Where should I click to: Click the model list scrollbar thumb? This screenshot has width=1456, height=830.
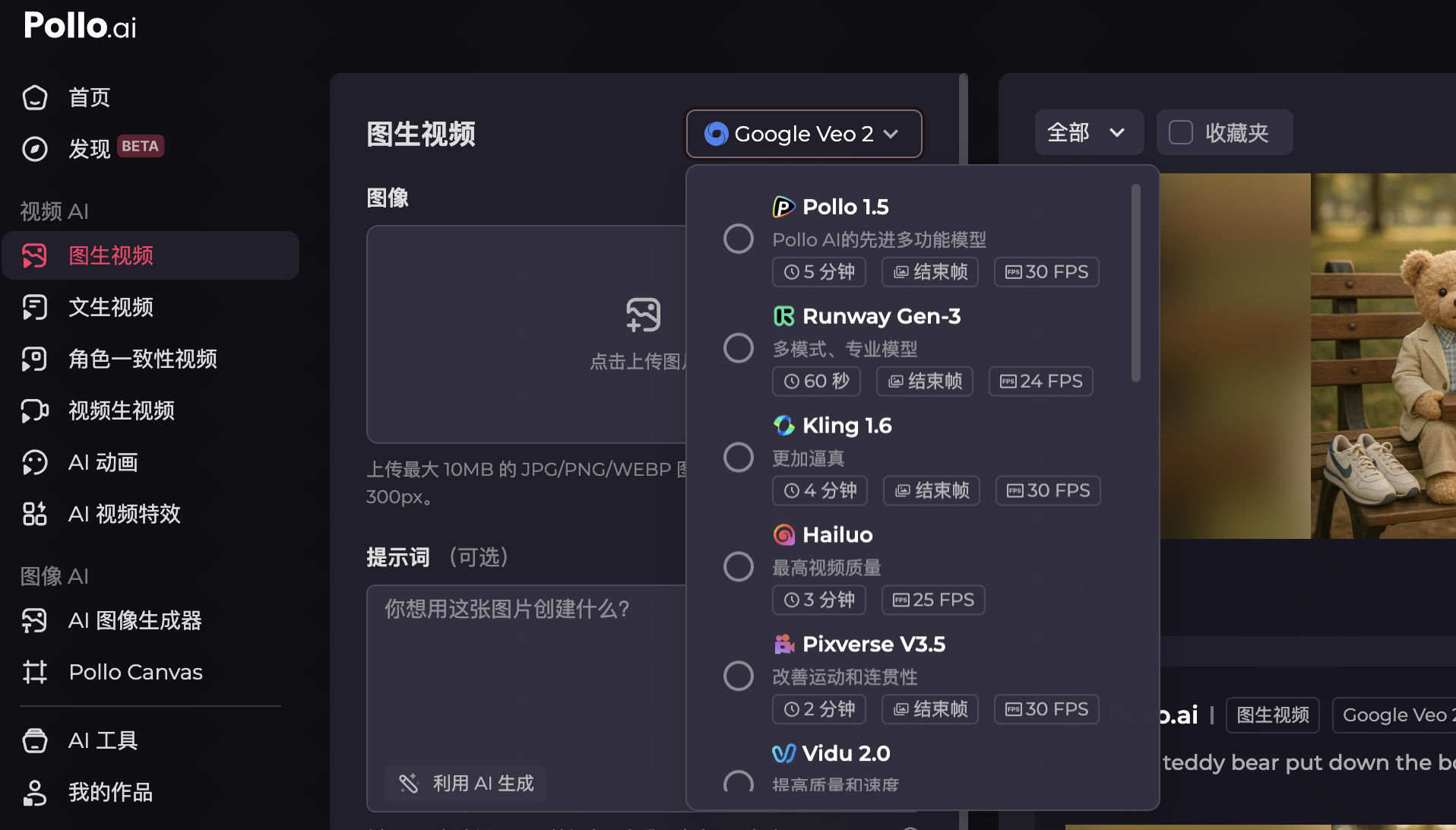(1135, 283)
